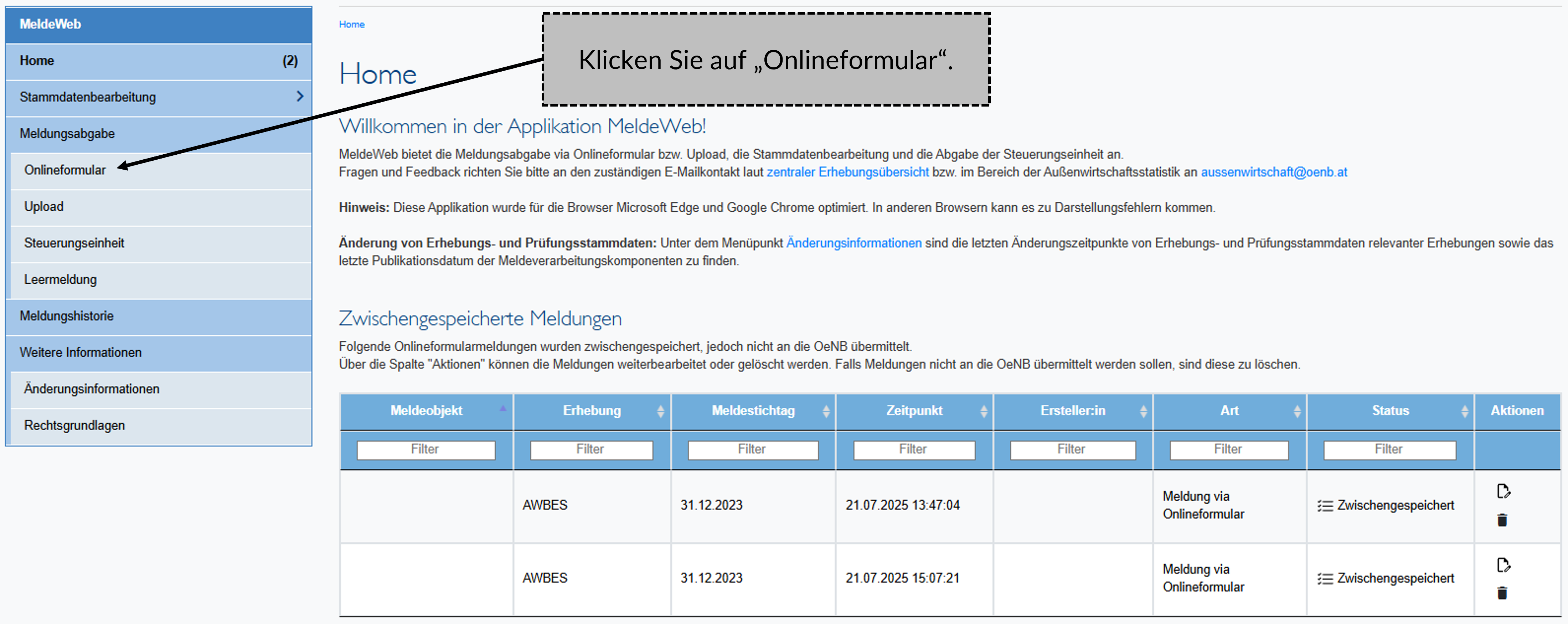This screenshot has height=624, width=1568.
Task: Edit the first saved AWBES report
Action: (x=1503, y=491)
